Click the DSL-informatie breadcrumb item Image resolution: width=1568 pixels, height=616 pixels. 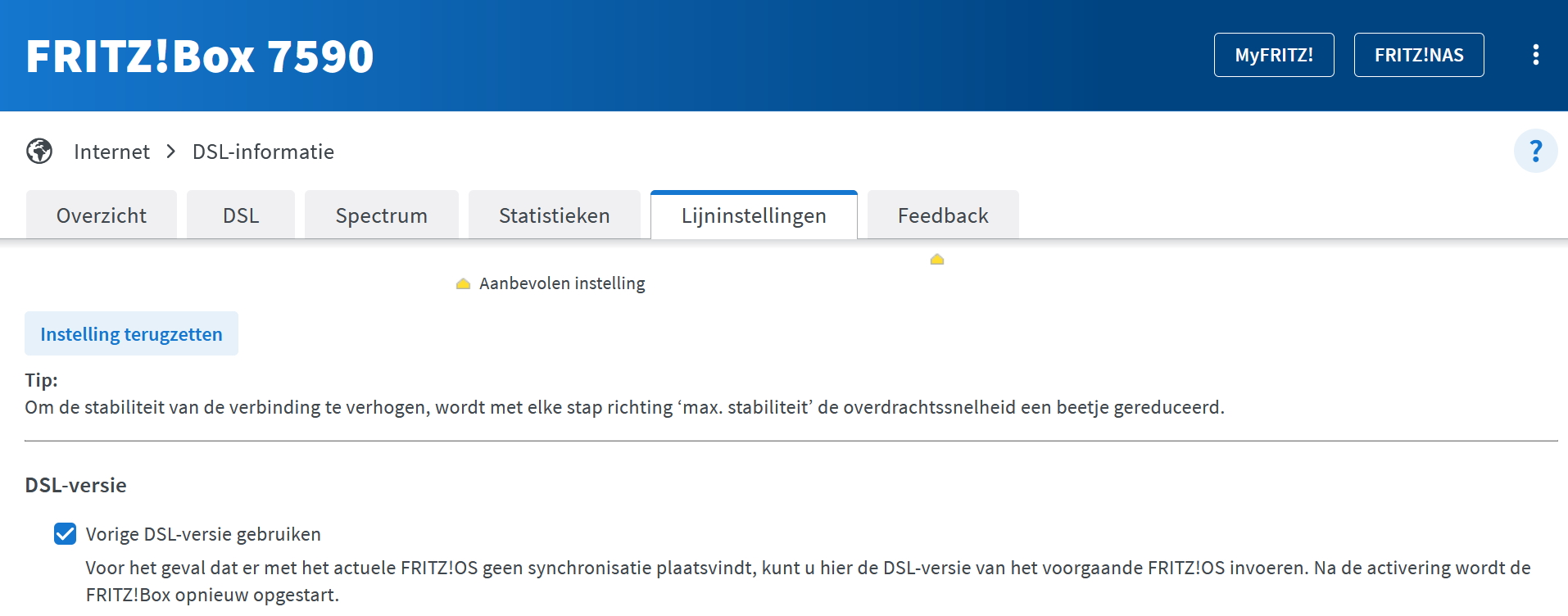[263, 152]
